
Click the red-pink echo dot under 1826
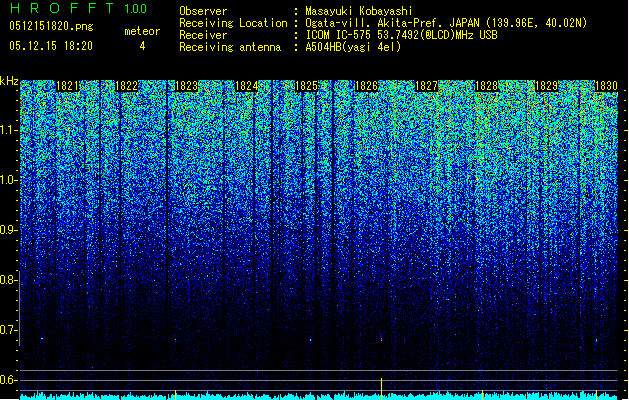coord(381,339)
